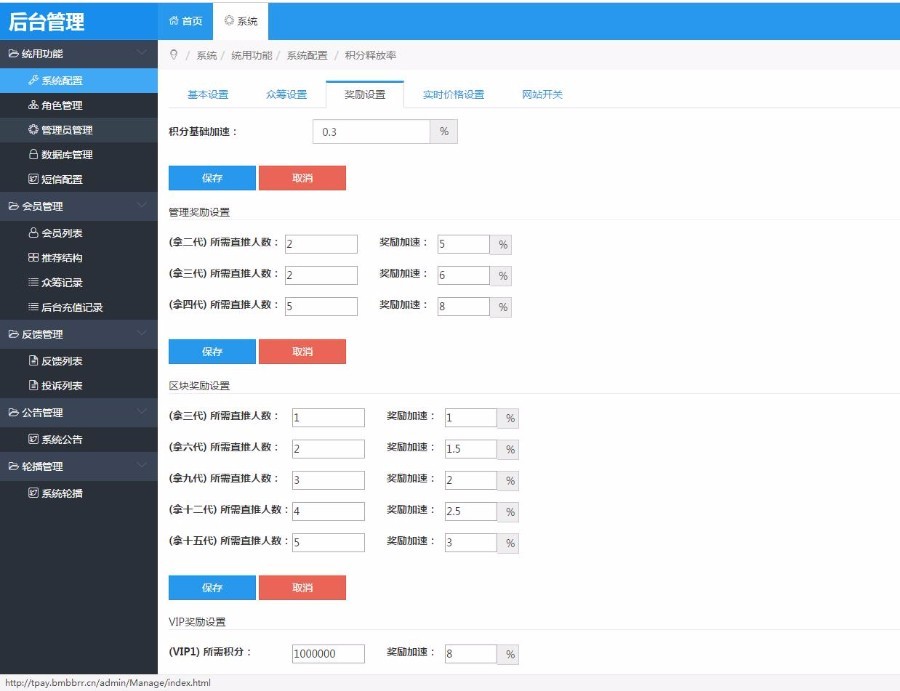Save the 积分基础加速 setting
900x691 pixels.
coord(212,178)
